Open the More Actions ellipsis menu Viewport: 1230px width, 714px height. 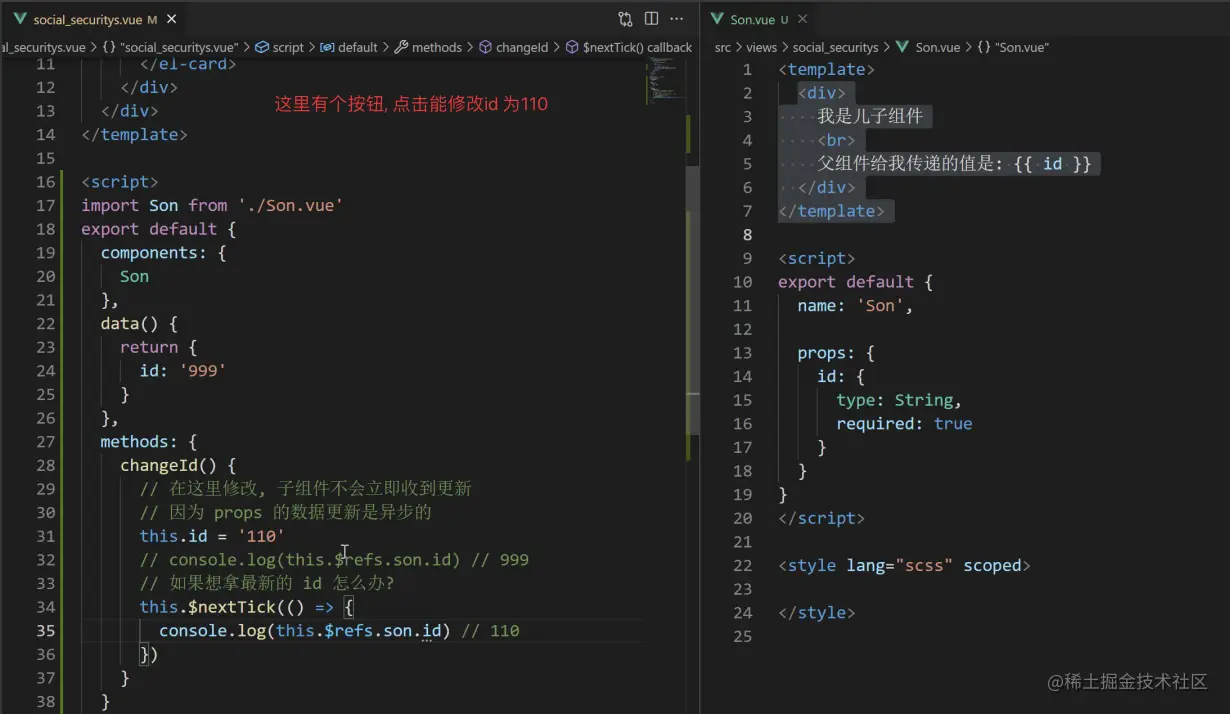tap(677, 19)
